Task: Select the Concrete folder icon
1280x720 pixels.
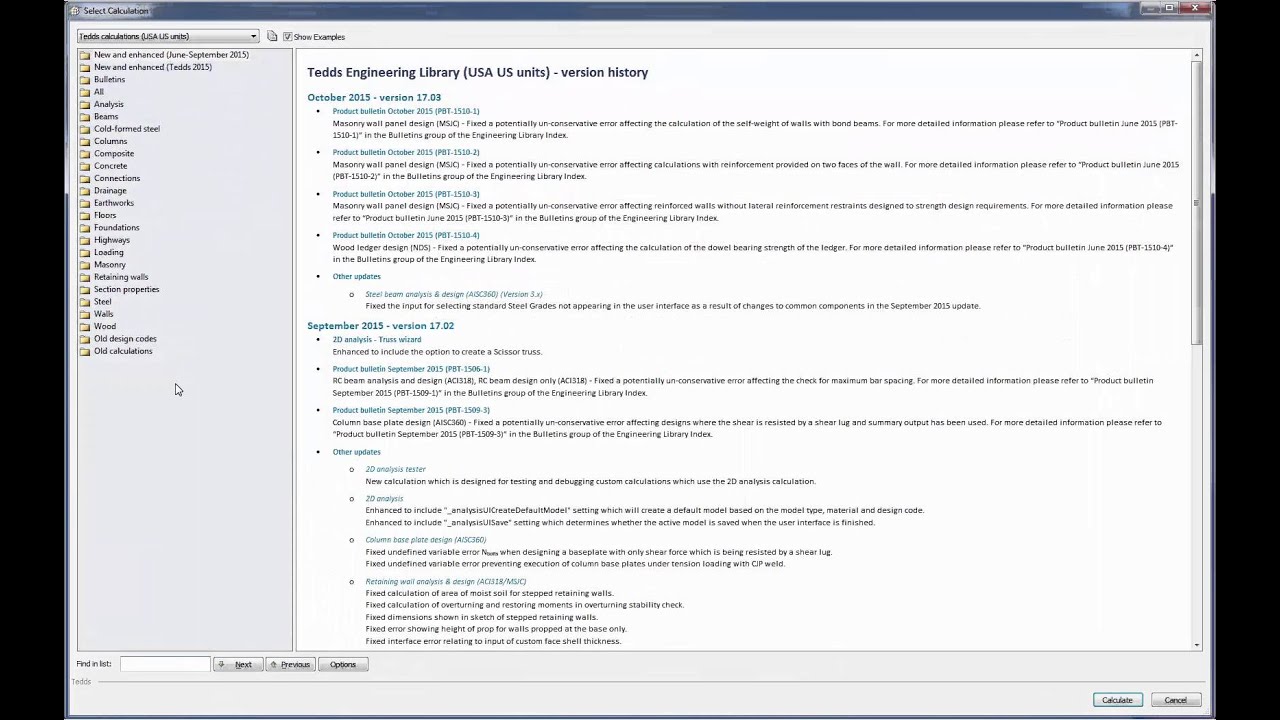Action: click(x=85, y=166)
